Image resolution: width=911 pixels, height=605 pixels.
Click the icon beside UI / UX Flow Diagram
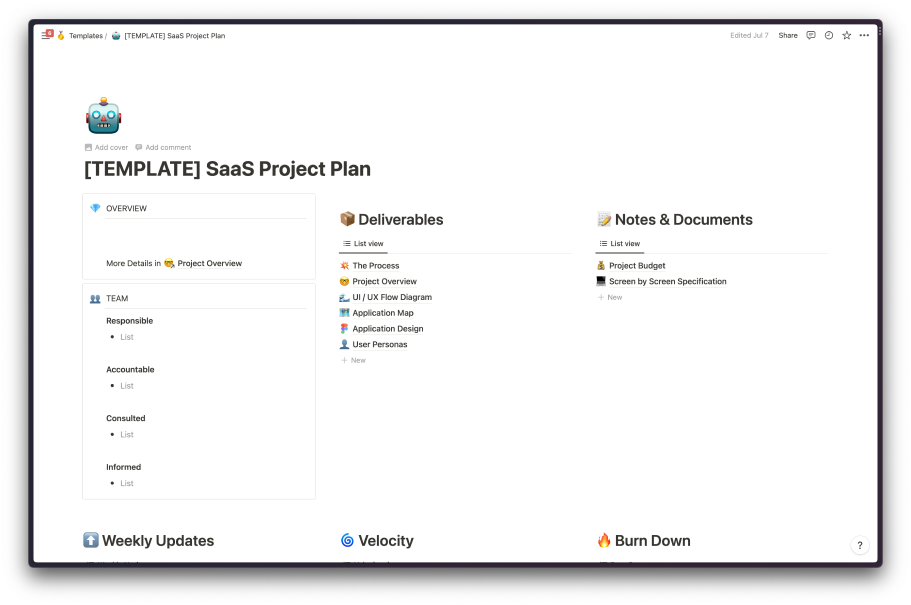pyautogui.click(x=345, y=297)
